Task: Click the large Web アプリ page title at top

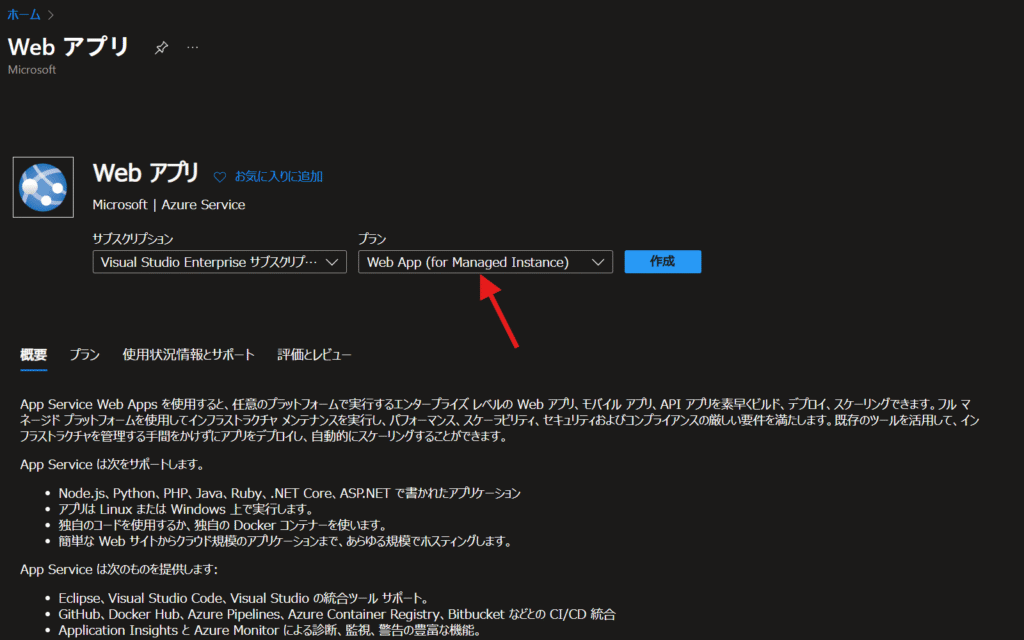Action: [x=69, y=47]
